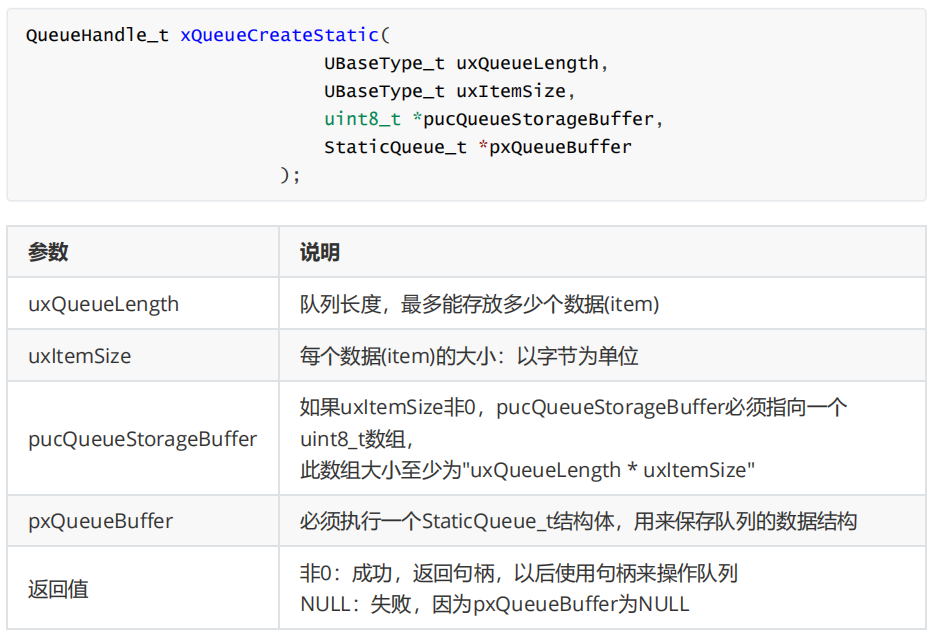Screen dimensions: 929x640
Task: Click the QueueHandle_t return type
Action: (97, 35)
